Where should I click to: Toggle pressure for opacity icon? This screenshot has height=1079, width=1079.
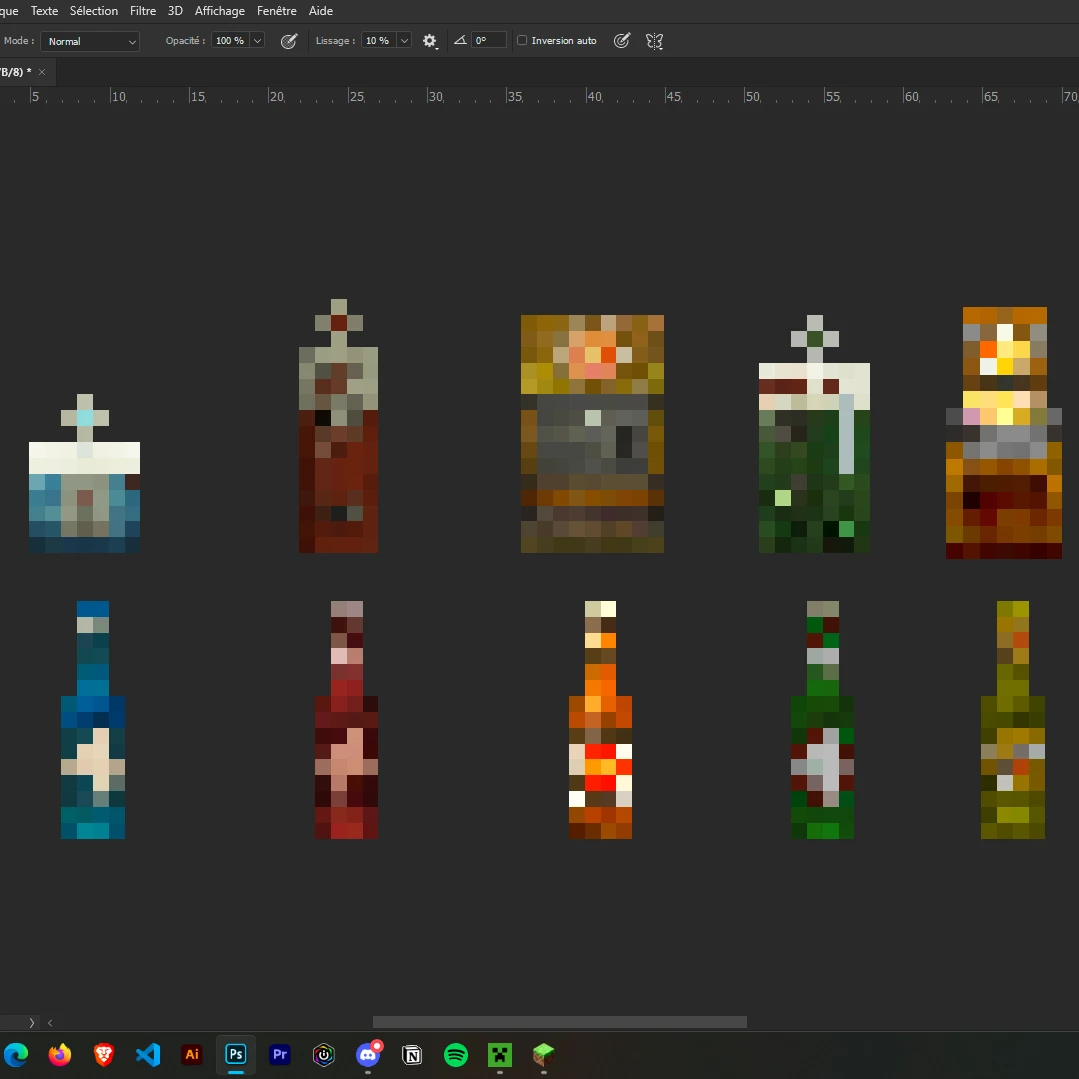coord(289,41)
